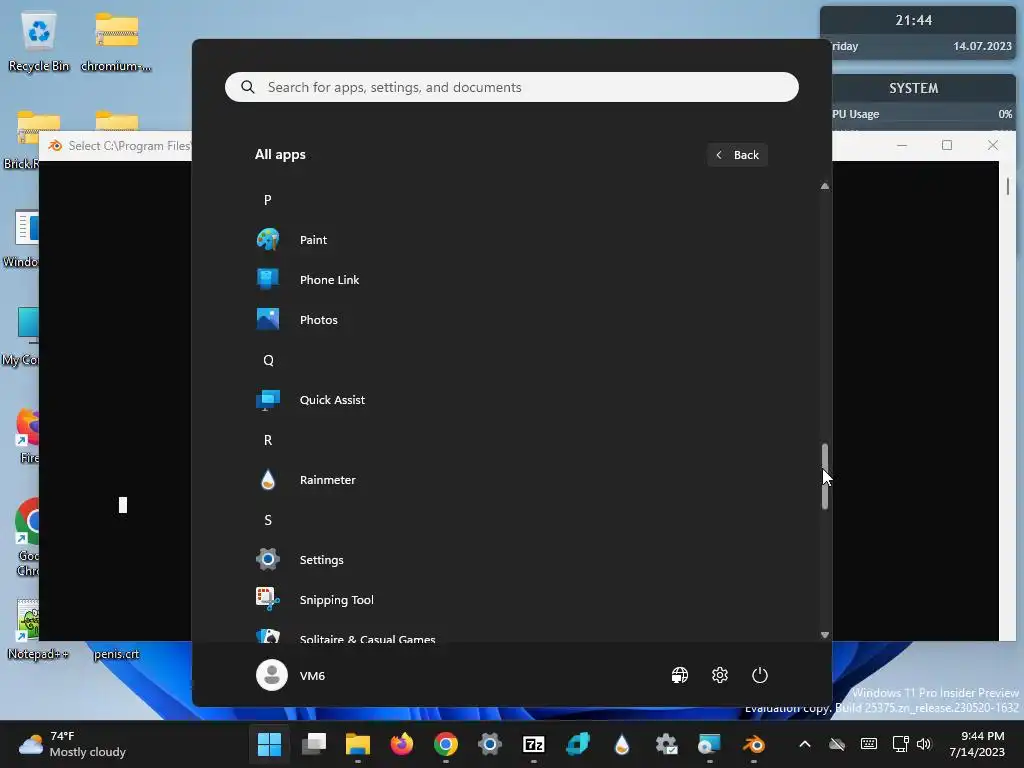Viewport: 1024px width, 768px height.
Task: Click the Start menu scrollbar thumb
Action: click(825, 476)
